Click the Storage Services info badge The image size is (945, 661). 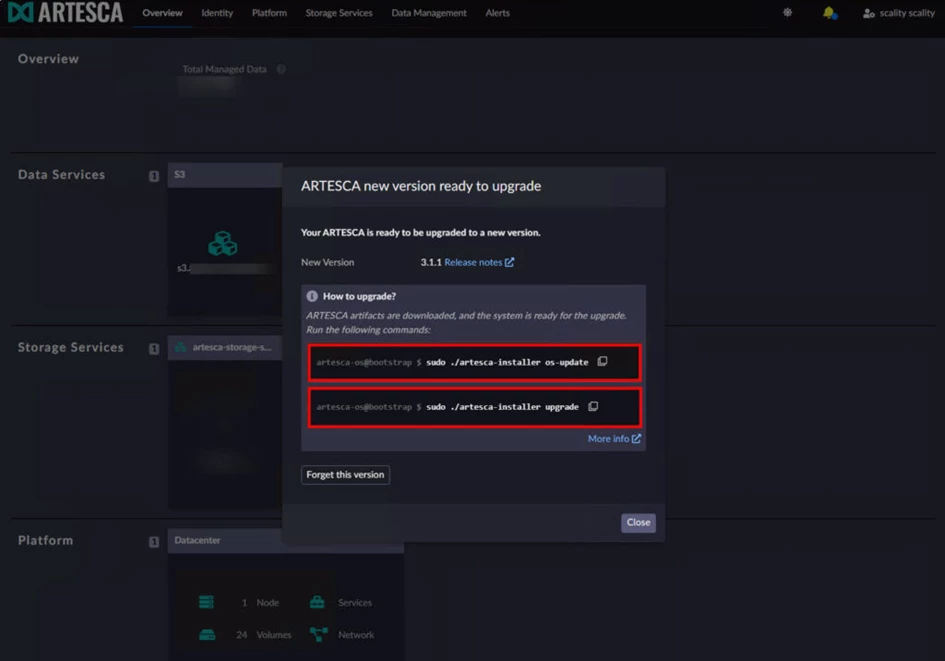click(x=154, y=349)
